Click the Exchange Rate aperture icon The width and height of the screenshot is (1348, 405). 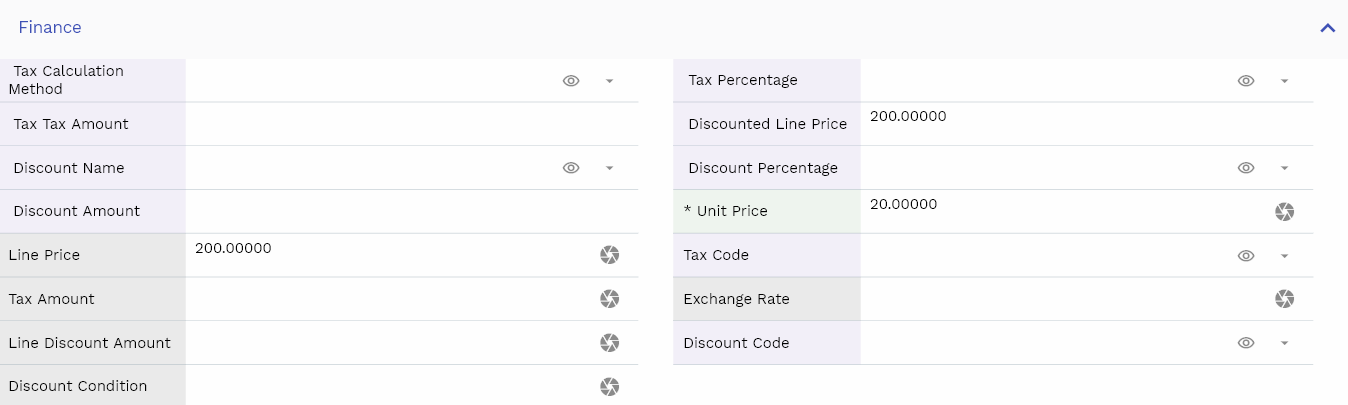pyautogui.click(x=1285, y=299)
